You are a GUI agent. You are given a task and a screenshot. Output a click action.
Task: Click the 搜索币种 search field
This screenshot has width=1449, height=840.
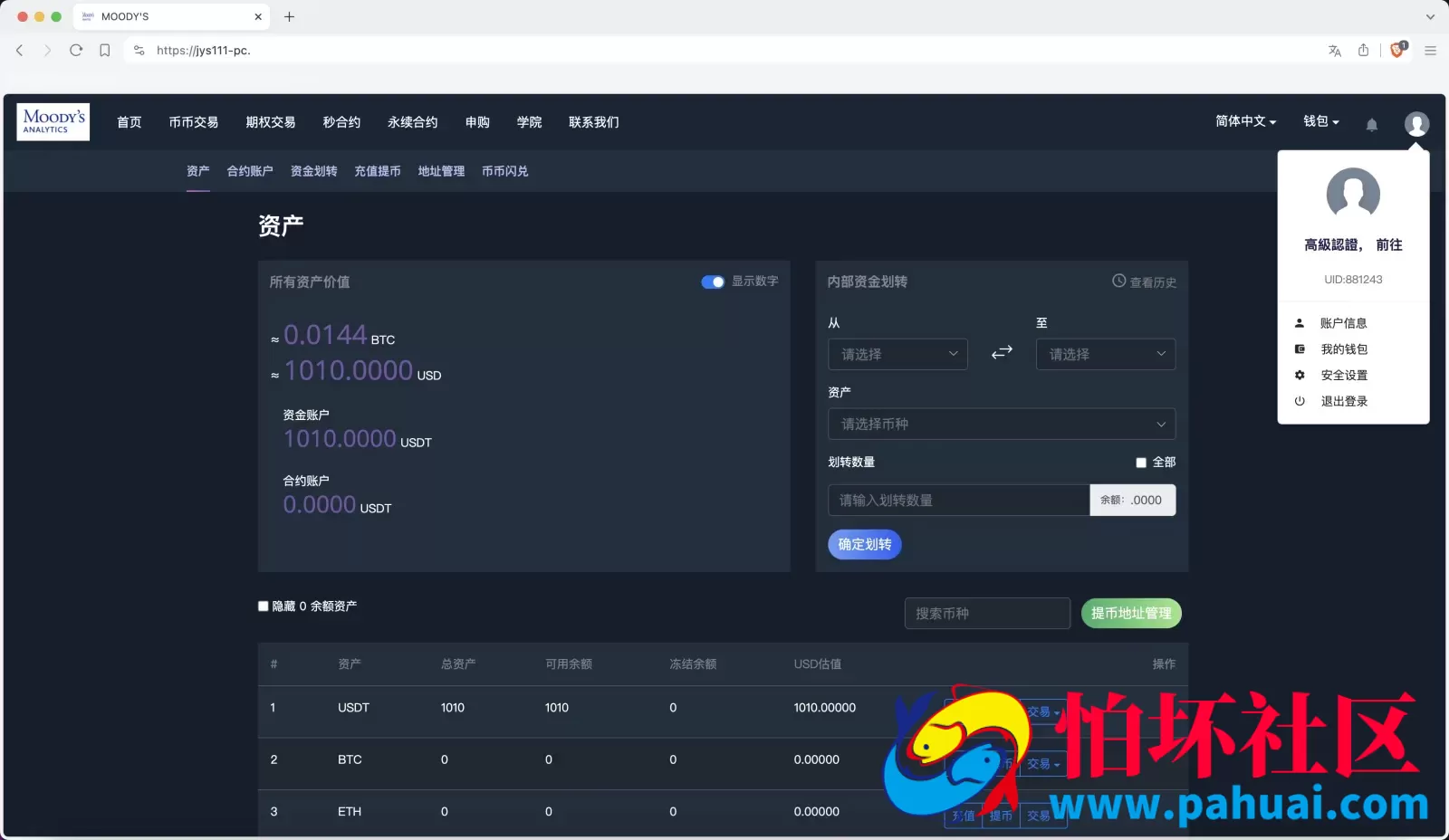click(x=987, y=614)
